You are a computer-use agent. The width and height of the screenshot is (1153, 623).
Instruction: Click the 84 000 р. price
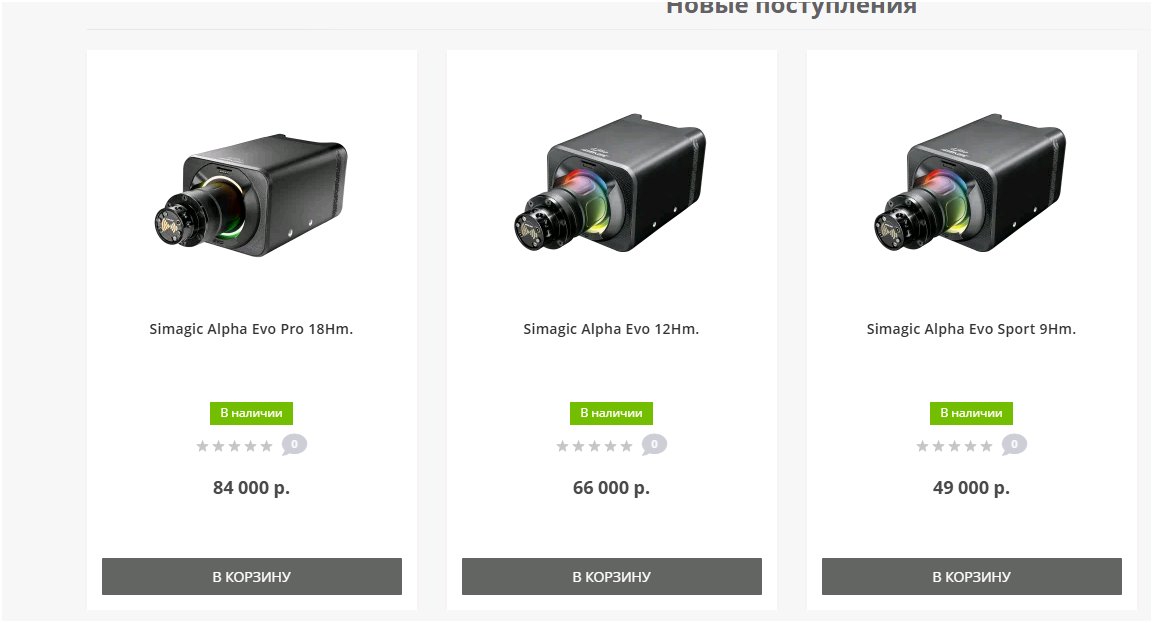pyautogui.click(x=251, y=488)
